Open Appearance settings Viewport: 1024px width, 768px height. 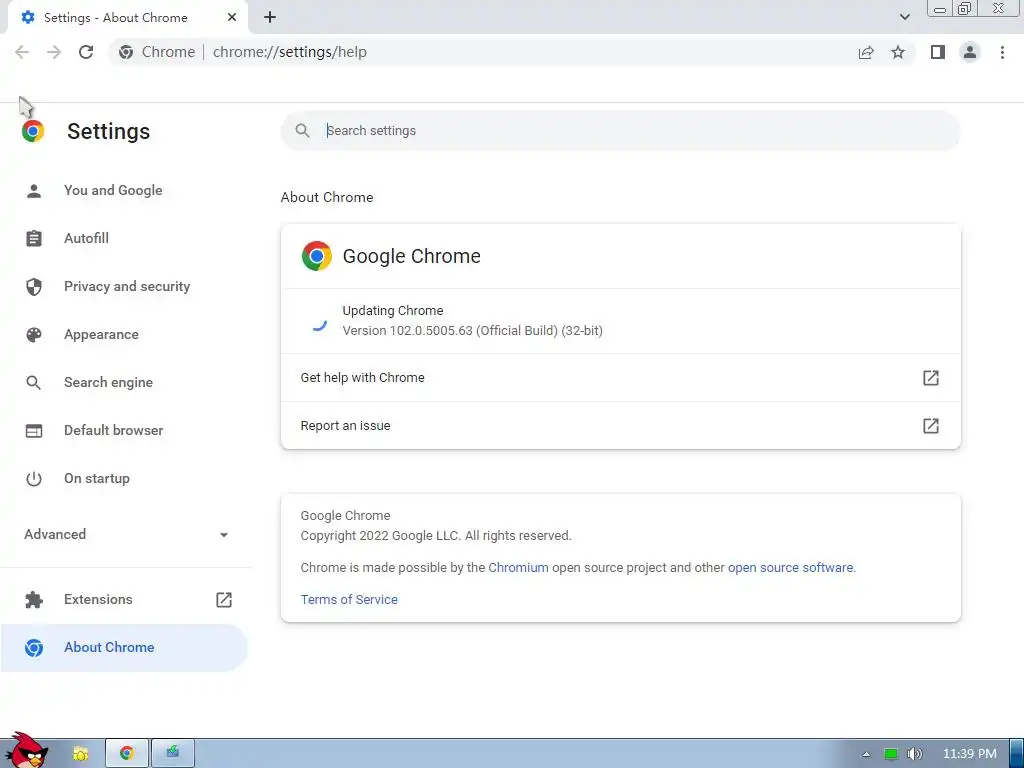124,334
